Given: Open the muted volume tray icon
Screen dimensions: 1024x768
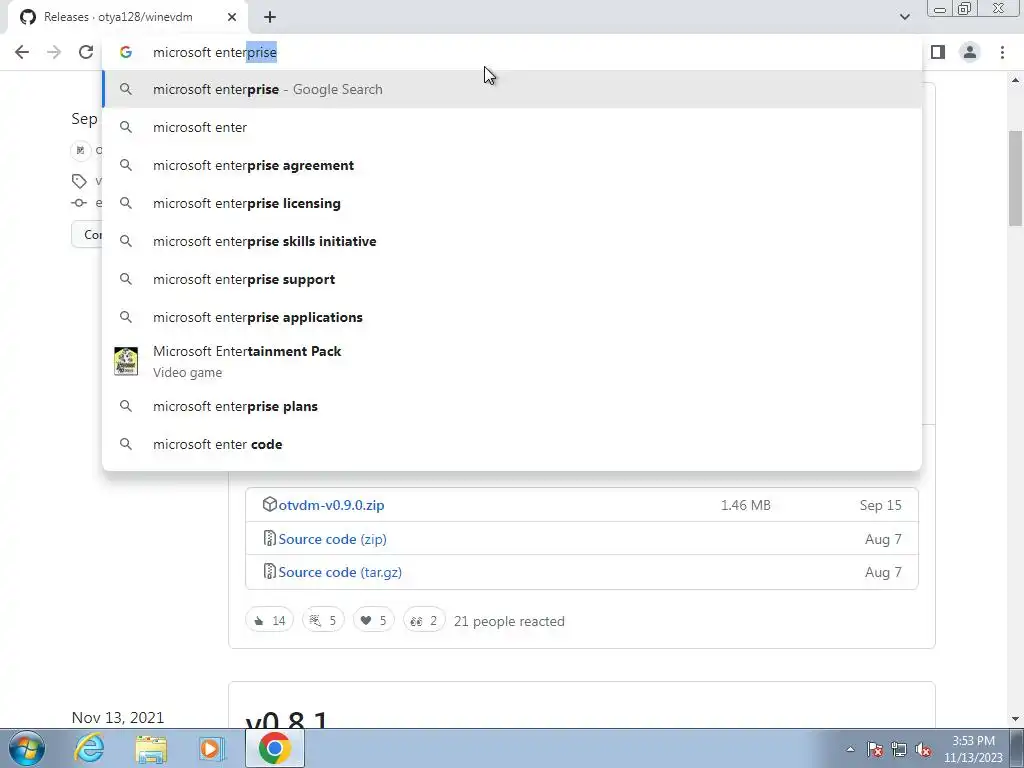Looking at the screenshot, I should coord(923,749).
